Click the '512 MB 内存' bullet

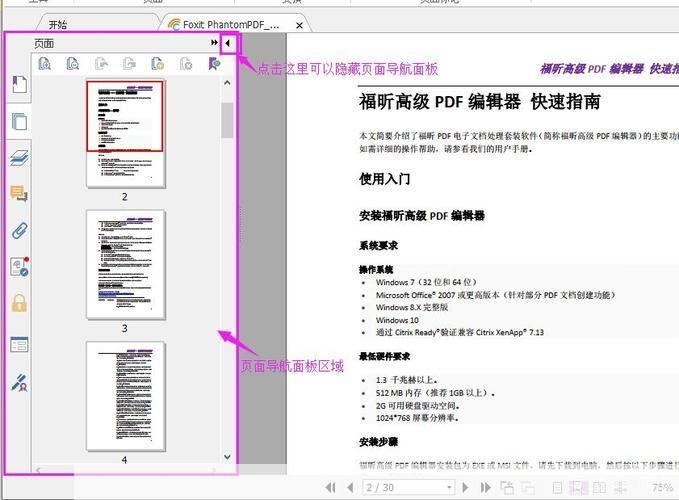click(435, 393)
